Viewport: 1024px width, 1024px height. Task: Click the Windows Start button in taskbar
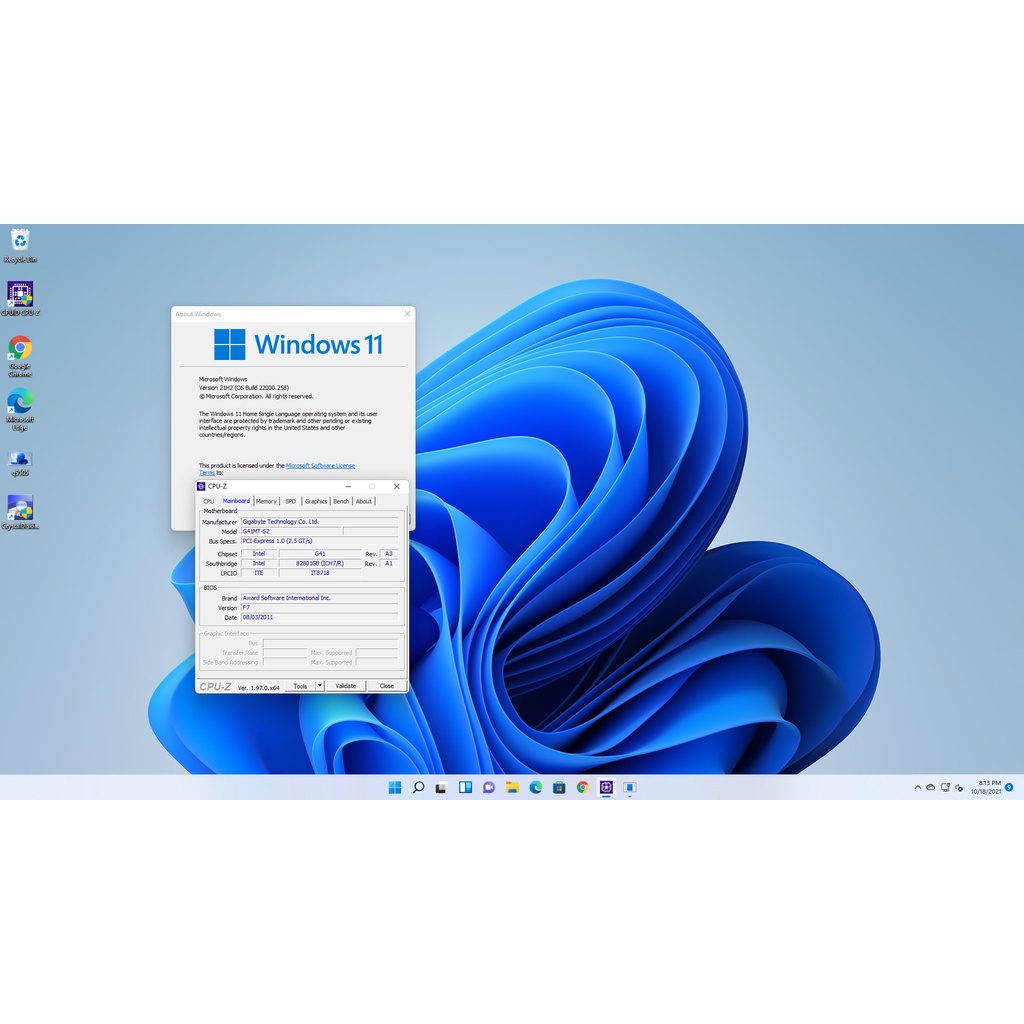tap(395, 787)
